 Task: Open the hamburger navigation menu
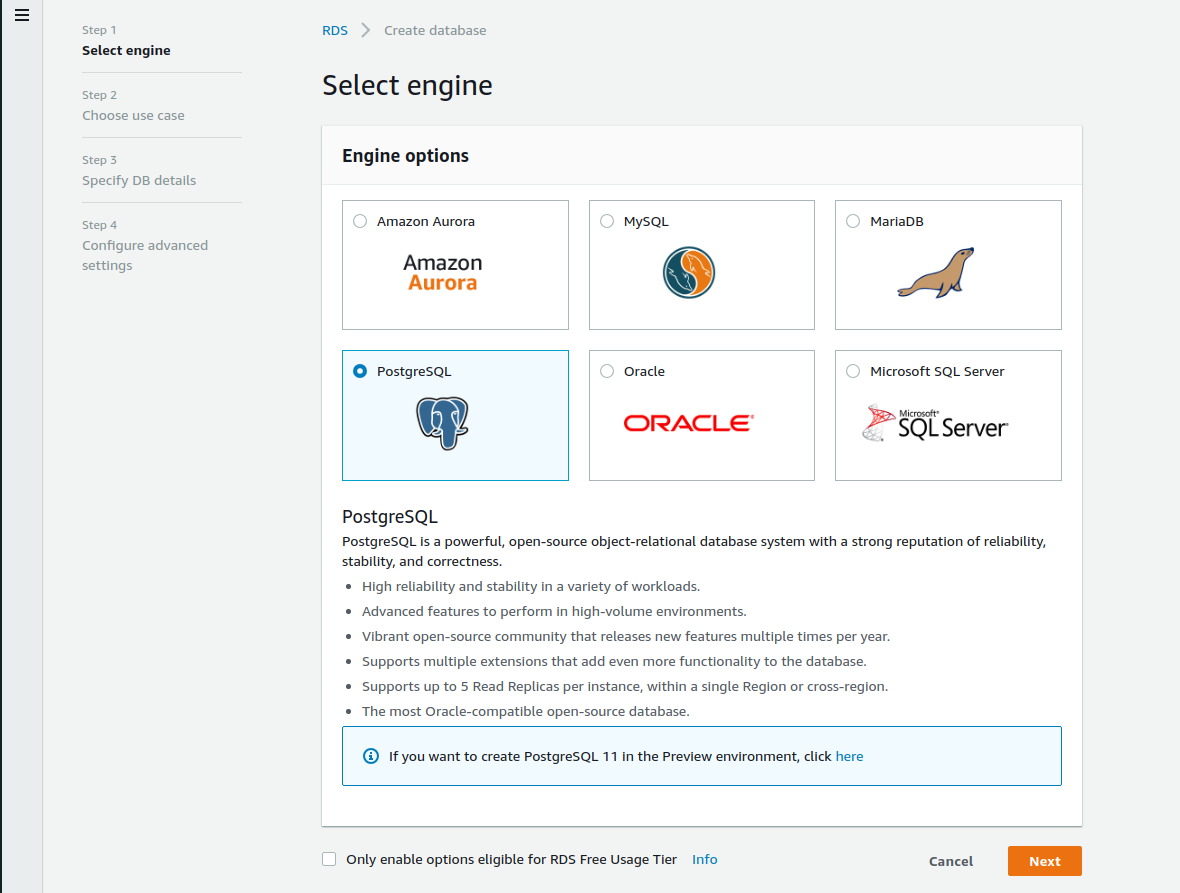click(22, 15)
